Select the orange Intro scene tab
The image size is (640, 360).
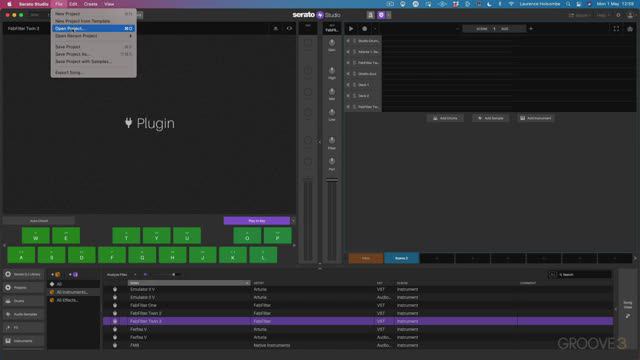pyautogui.click(x=366, y=258)
